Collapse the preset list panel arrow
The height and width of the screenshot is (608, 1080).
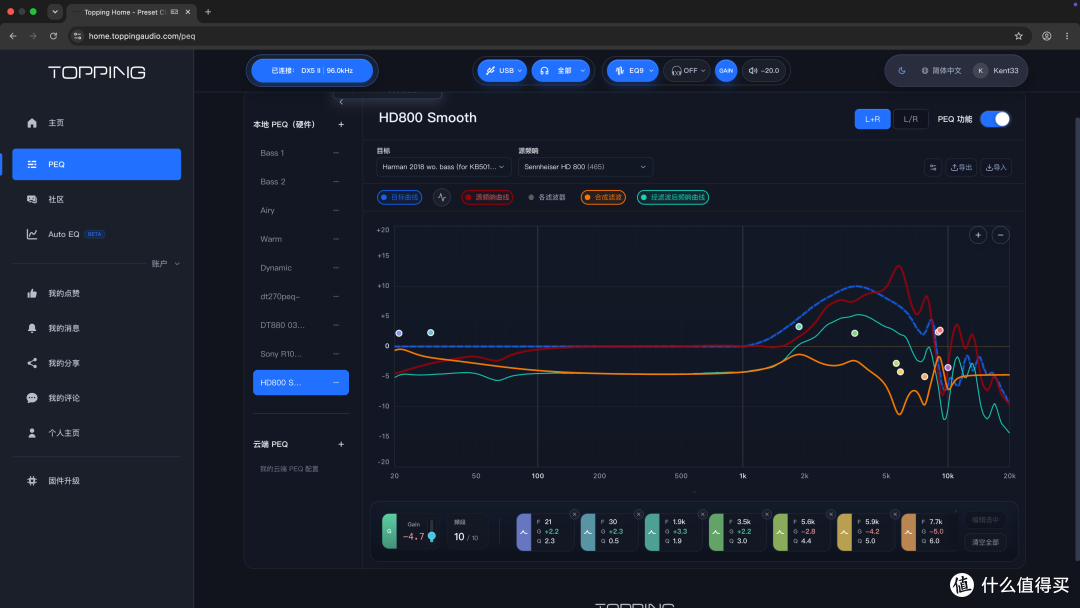(x=341, y=102)
